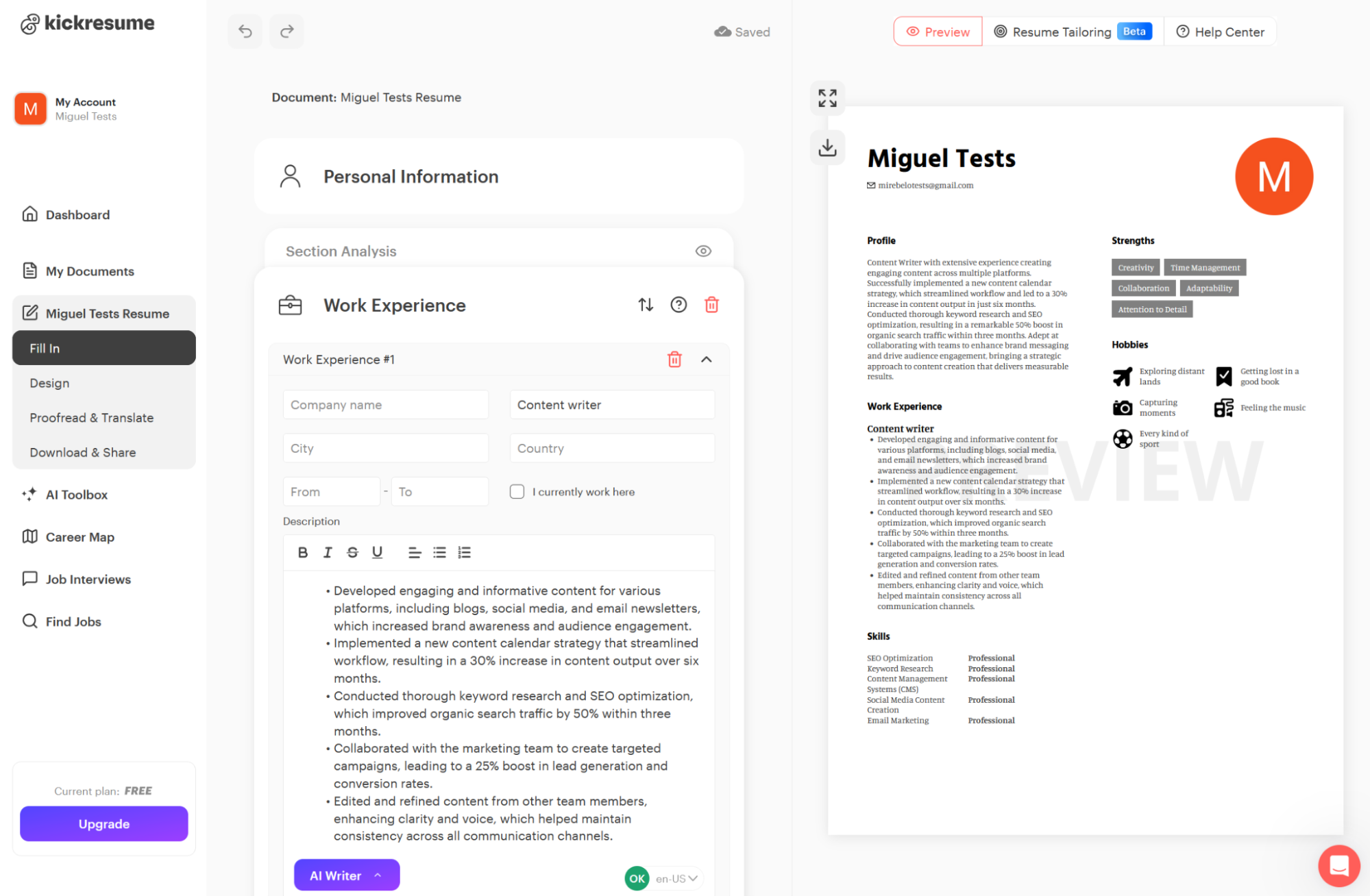Click the Upgrade plan button
Viewport: 1370px width, 896px height.
103,823
